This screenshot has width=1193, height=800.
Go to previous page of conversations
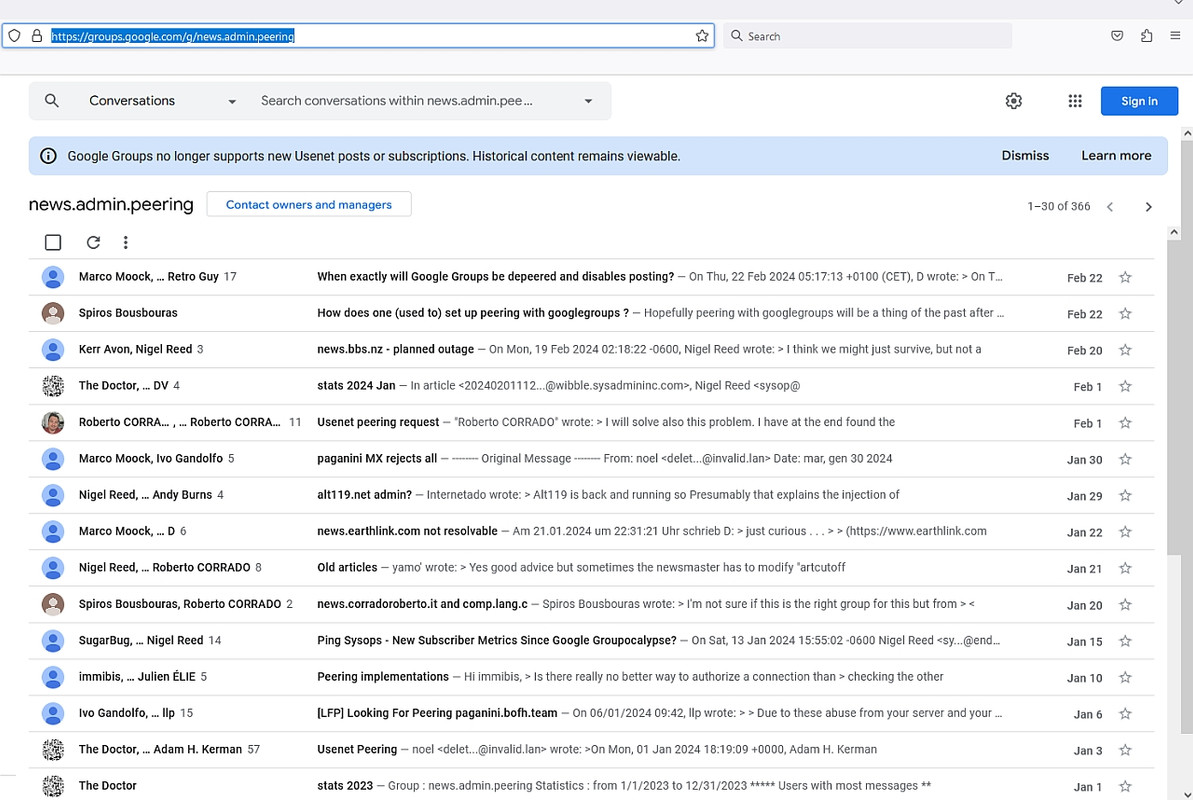[1110, 206]
